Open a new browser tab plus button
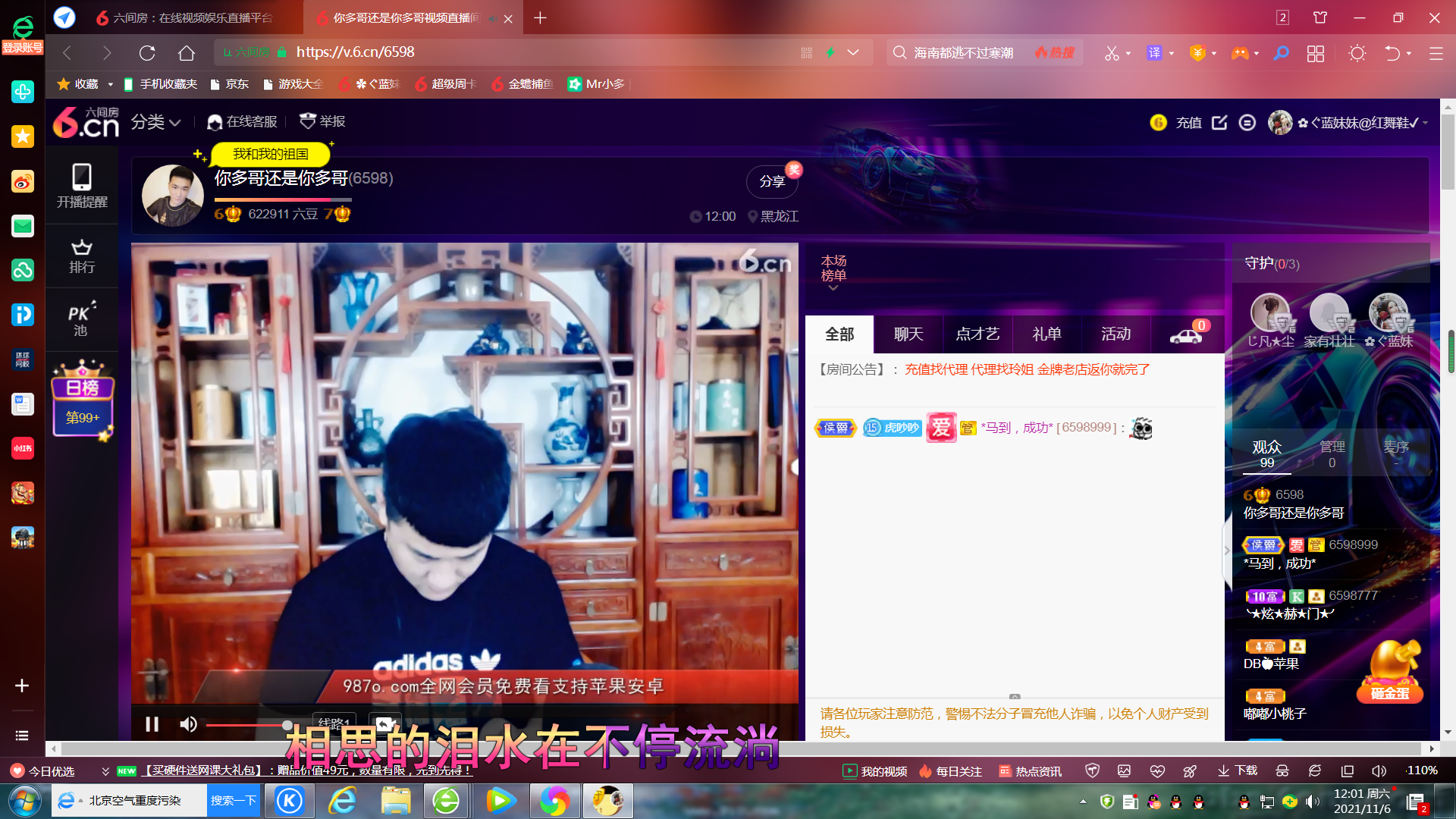The width and height of the screenshot is (1456, 819). [x=540, y=17]
